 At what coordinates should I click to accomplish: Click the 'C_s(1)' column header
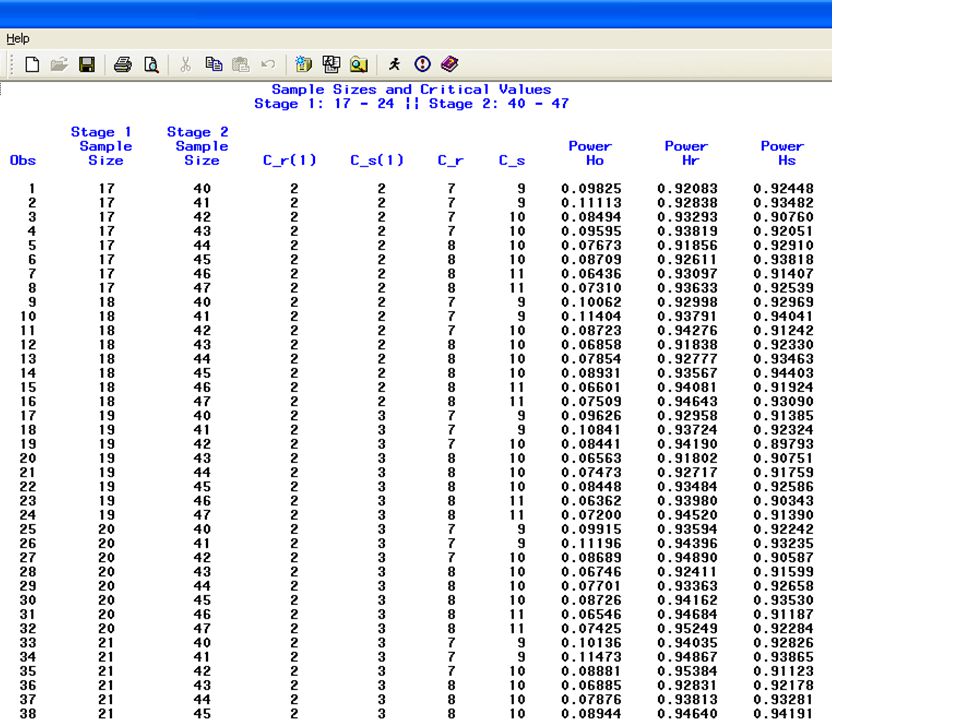click(377, 160)
